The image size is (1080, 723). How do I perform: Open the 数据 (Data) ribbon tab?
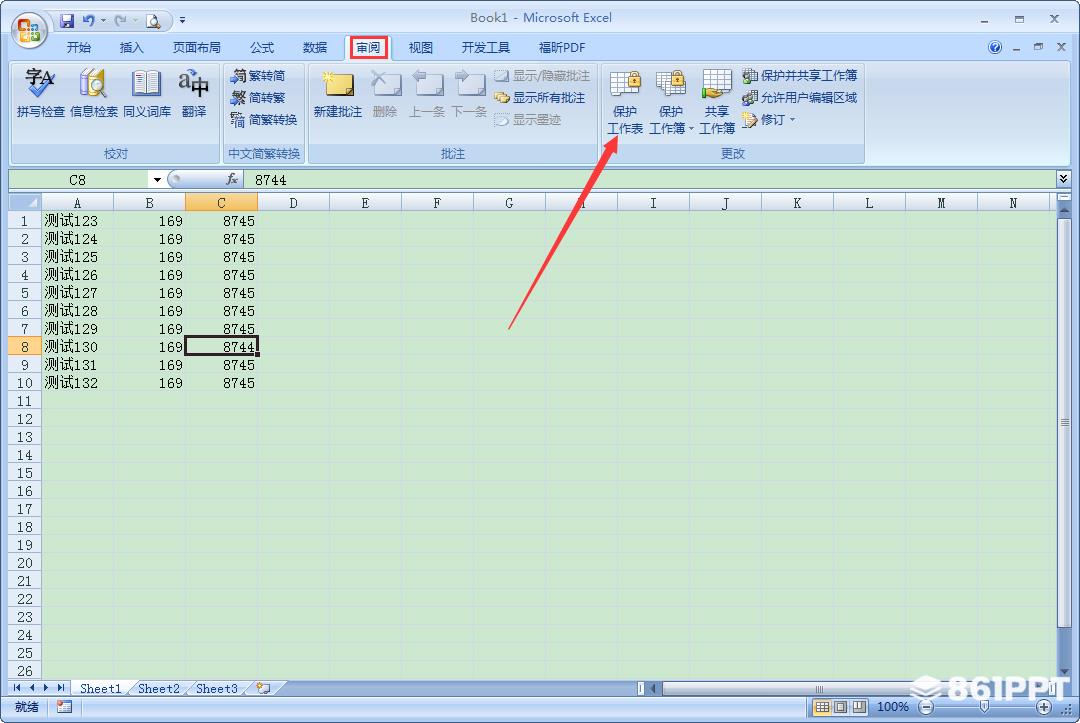(x=315, y=48)
